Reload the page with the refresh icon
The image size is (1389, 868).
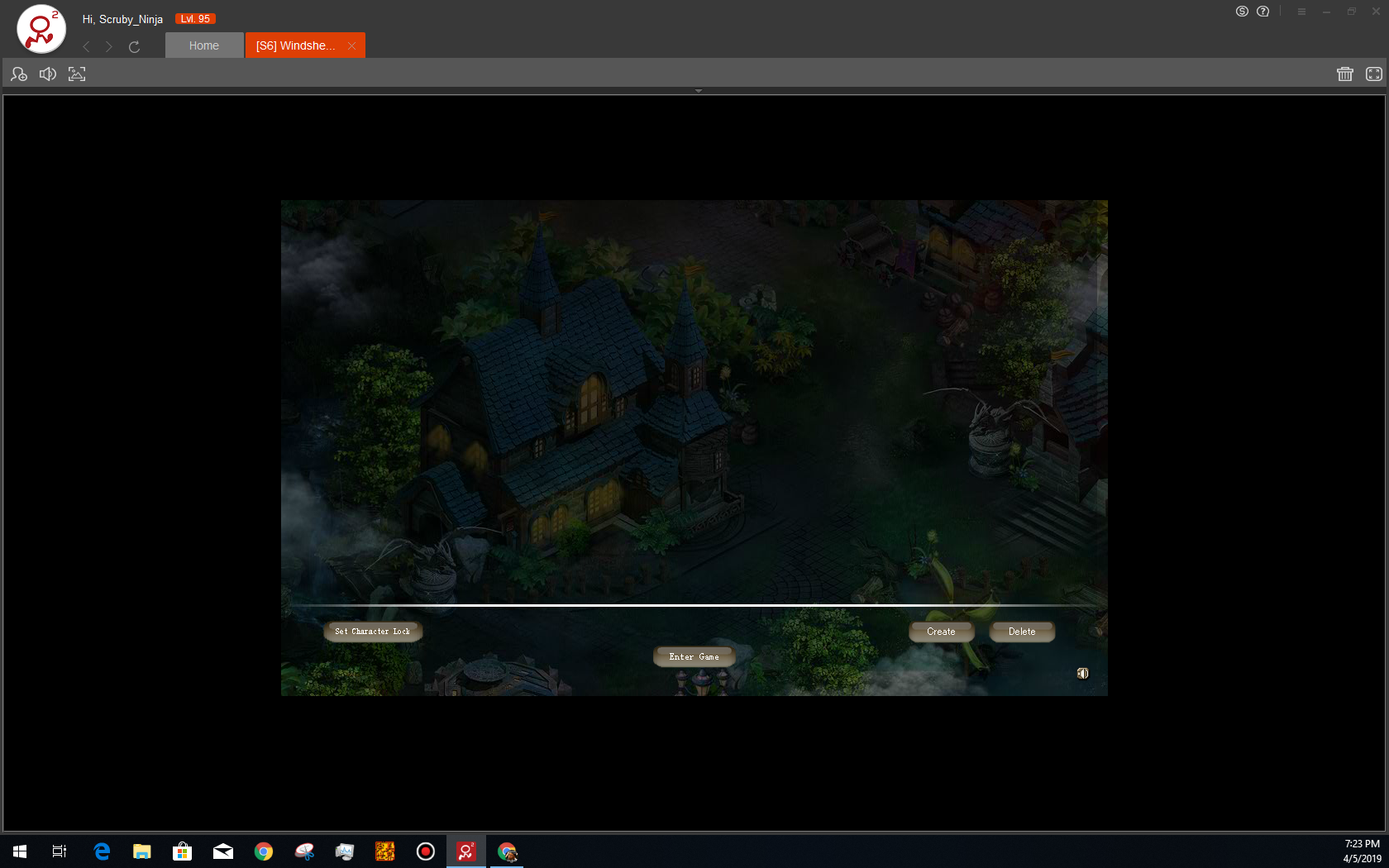pyautogui.click(x=134, y=47)
